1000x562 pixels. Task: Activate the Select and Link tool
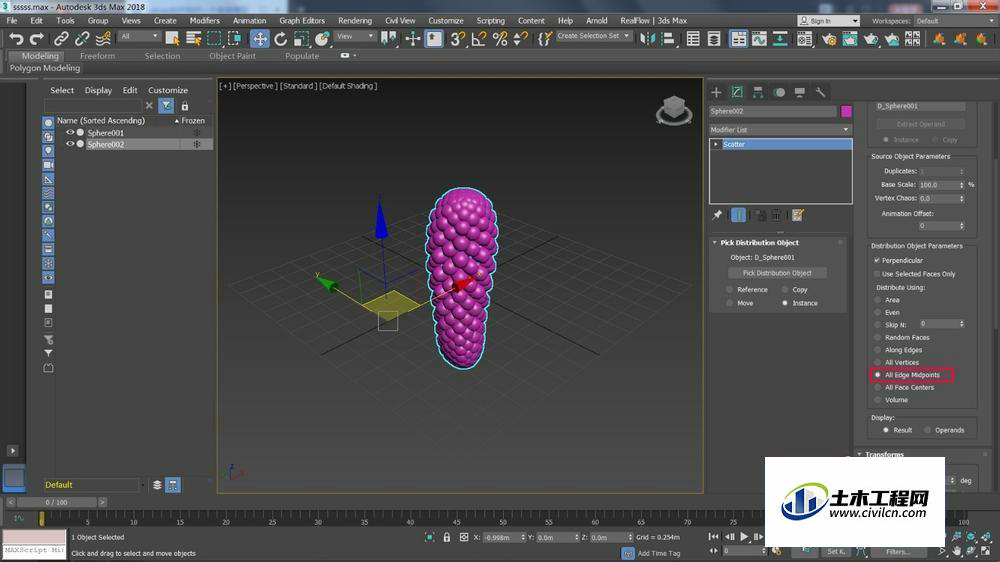coord(61,39)
